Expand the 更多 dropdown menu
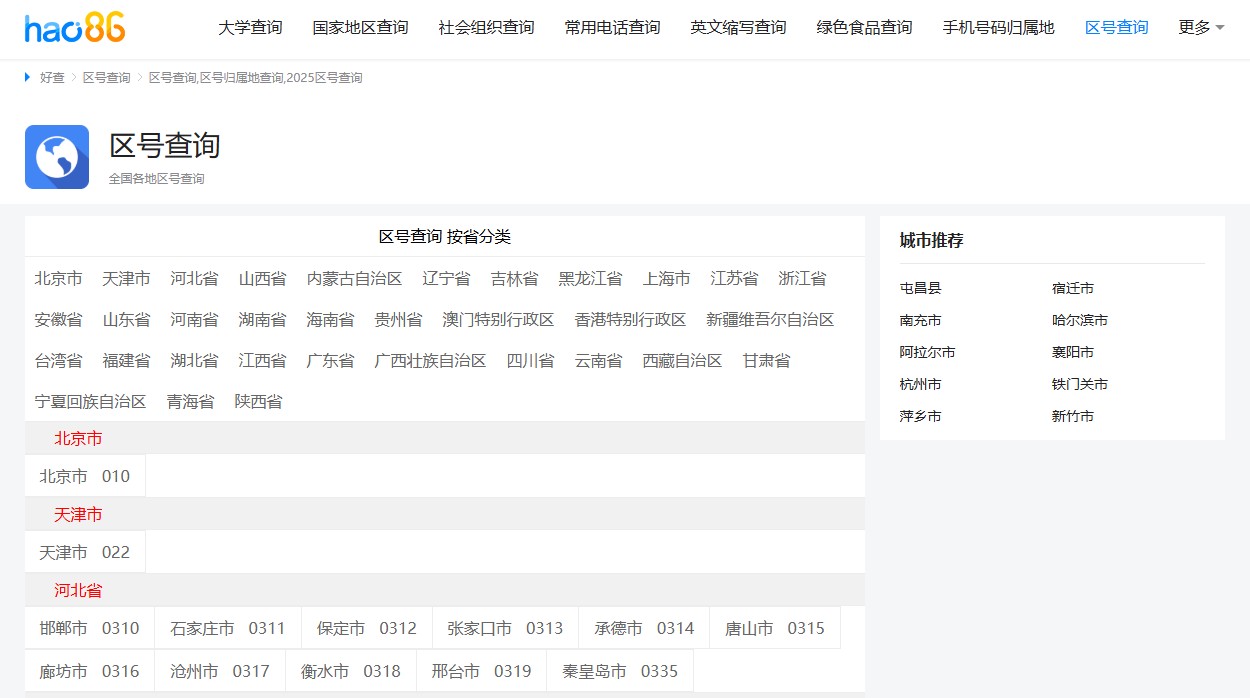 (x=1201, y=28)
